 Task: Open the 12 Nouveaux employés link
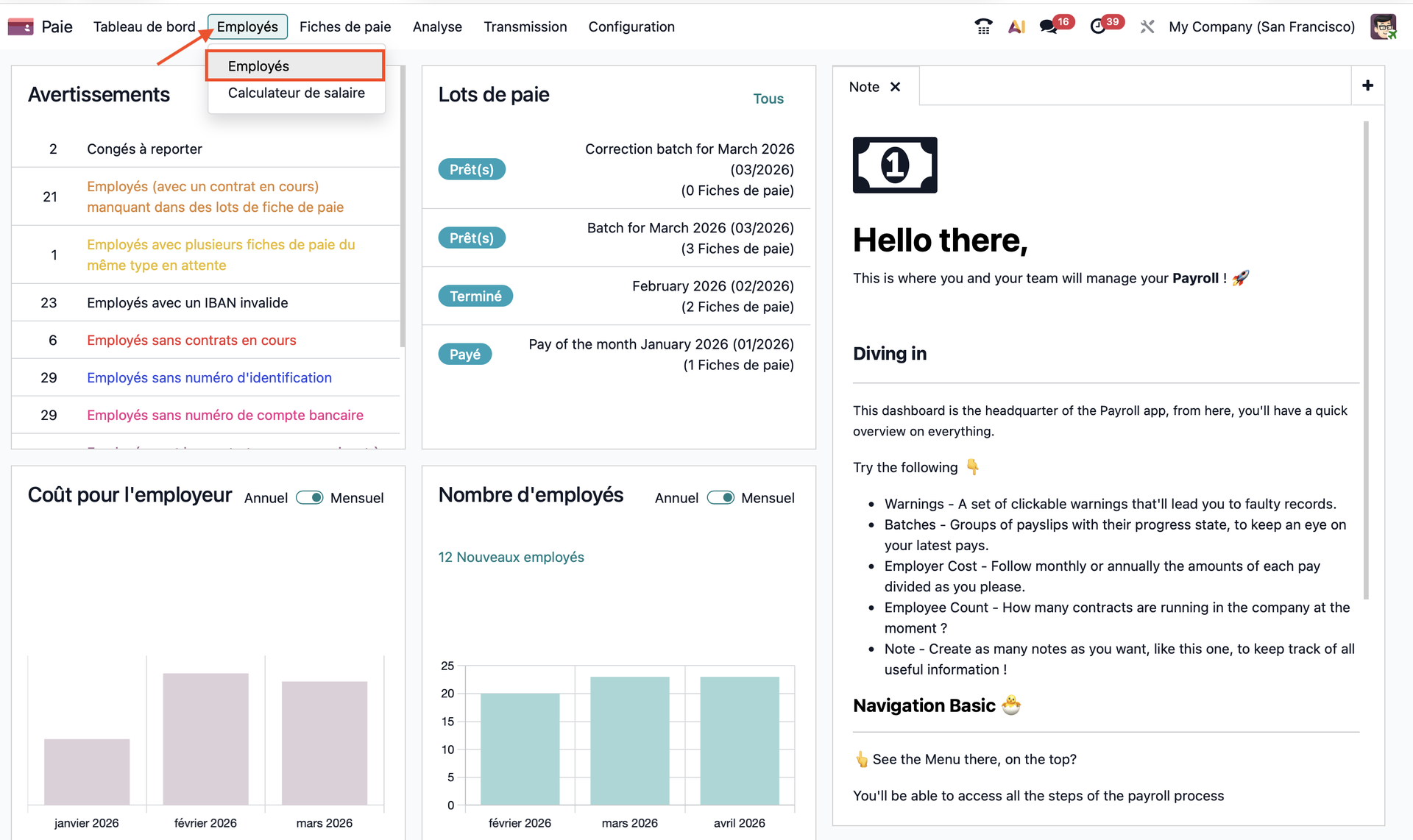[x=511, y=558]
